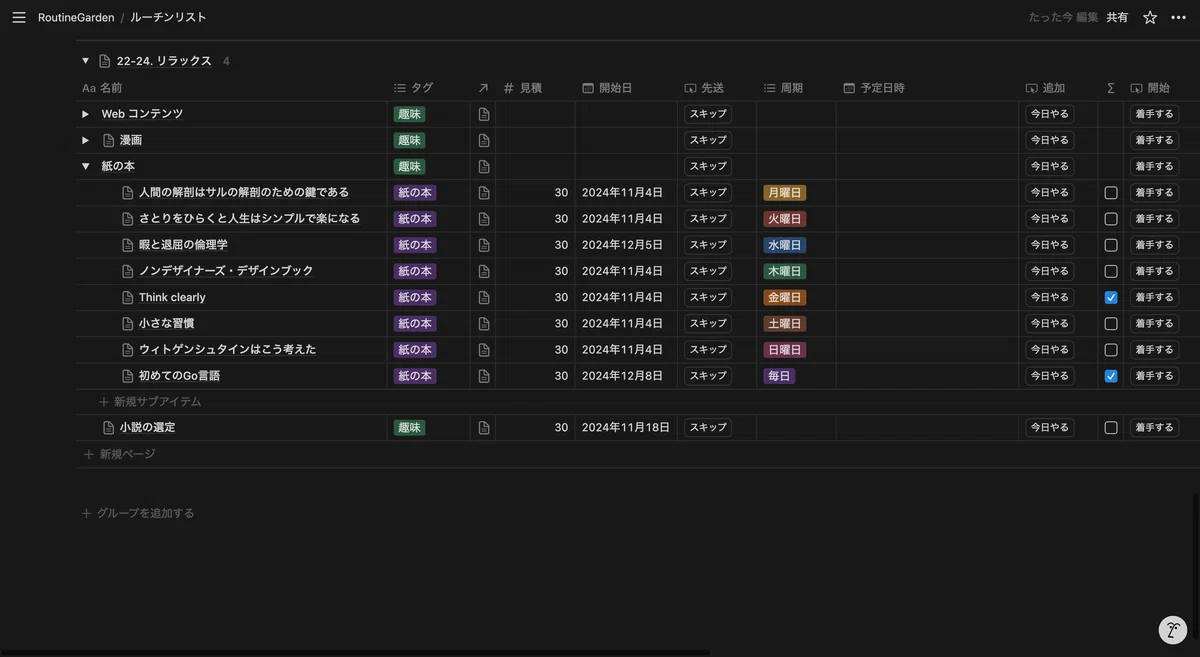Click 今日やる in Think clearly row
Screen dimensions: 1200x657
[x=1050, y=297]
